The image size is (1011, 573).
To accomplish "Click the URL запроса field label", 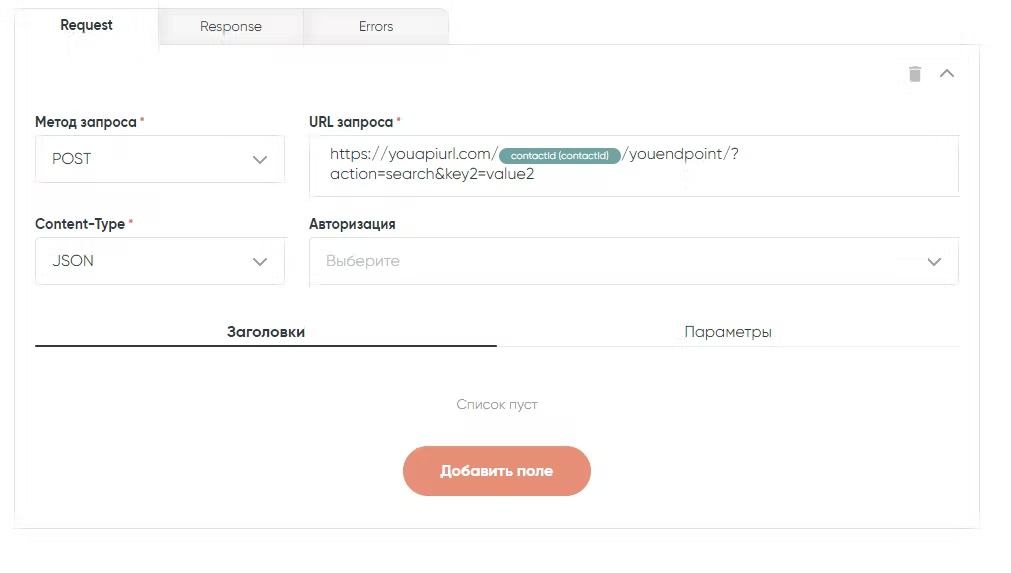I will pyautogui.click(x=351, y=122).
